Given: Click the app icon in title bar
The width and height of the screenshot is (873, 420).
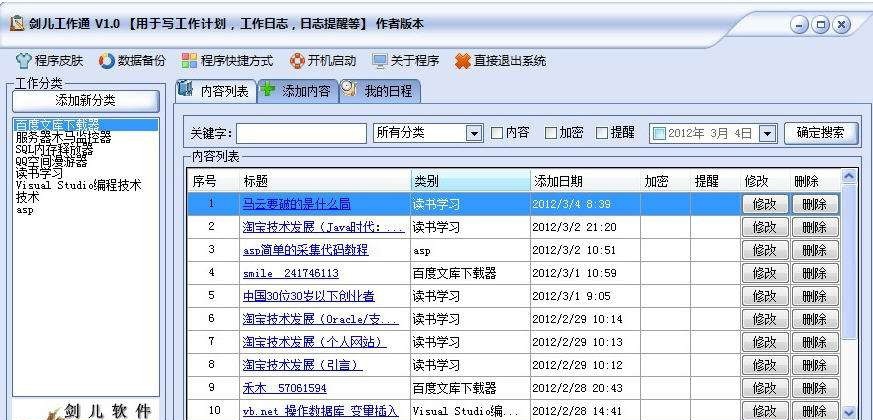Looking at the screenshot, I should (x=17, y=24).
